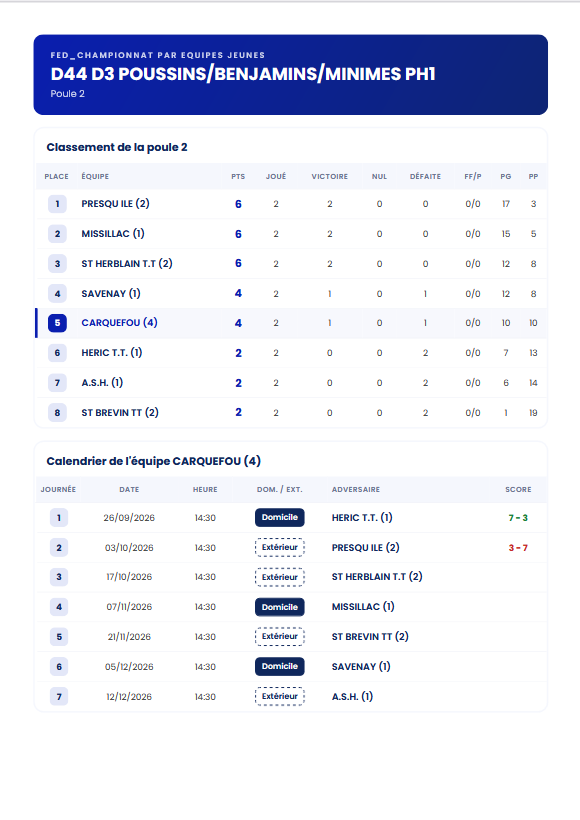Click place badge 1 beside PRESQU ILE
The image size is (580, 820).
(x=57, y=204)
